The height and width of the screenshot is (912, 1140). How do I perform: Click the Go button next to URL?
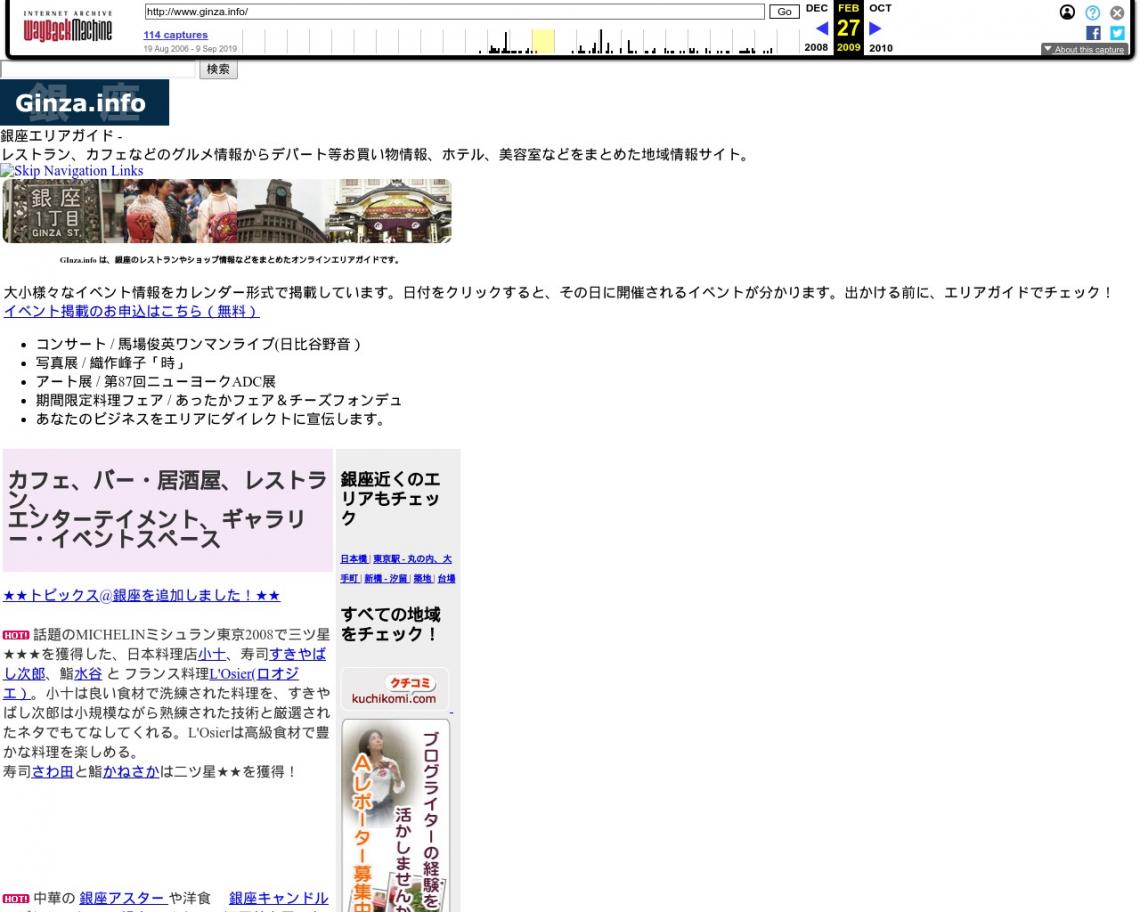click(784, 12)
